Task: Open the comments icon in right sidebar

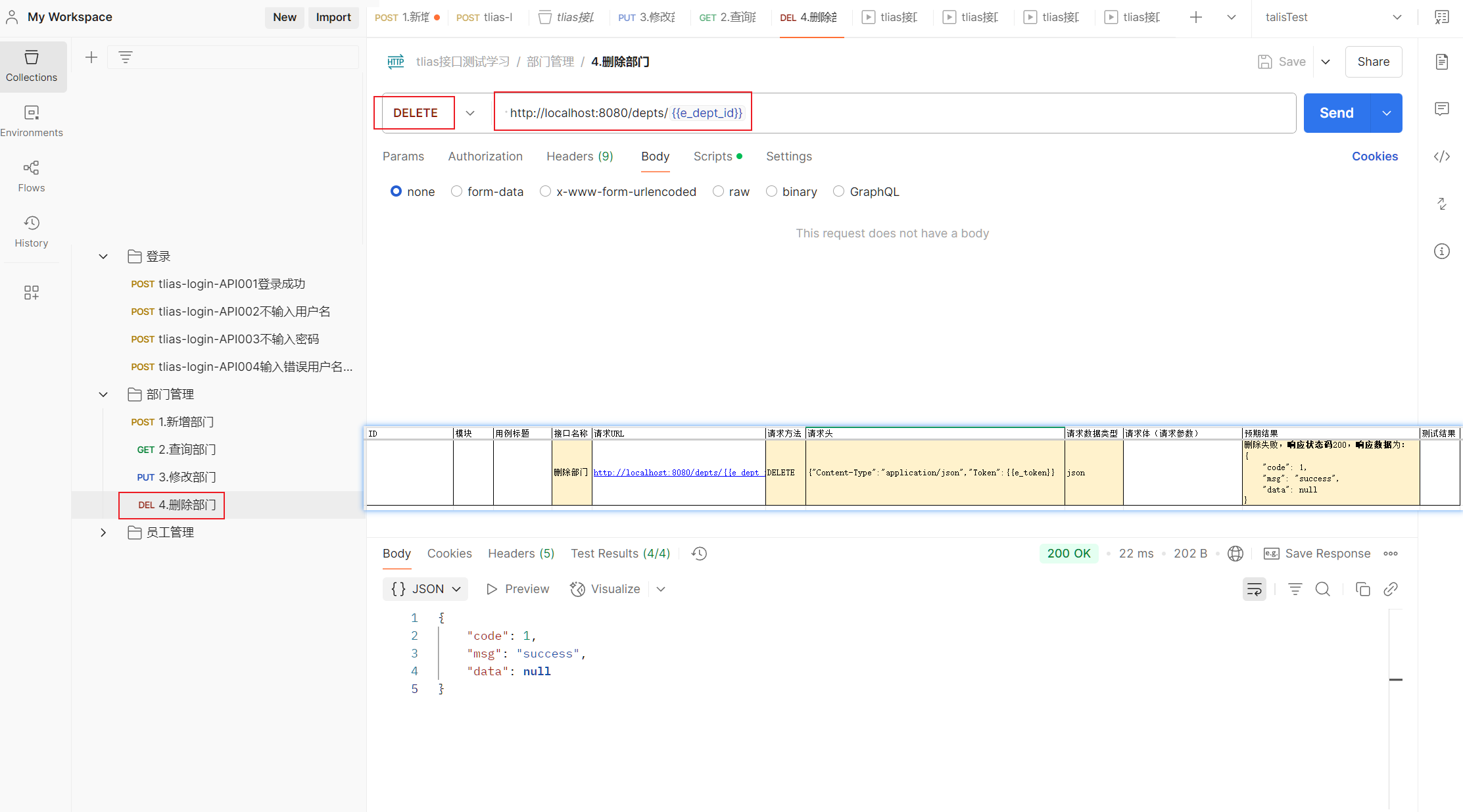Action: click(1441, 108)
